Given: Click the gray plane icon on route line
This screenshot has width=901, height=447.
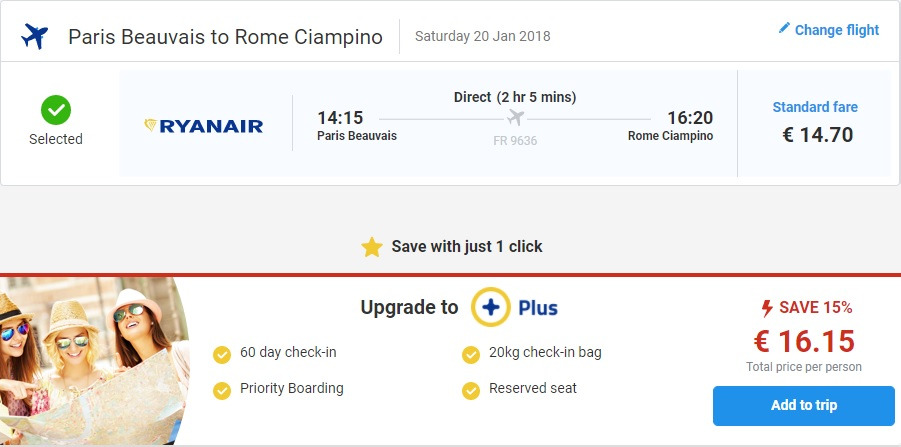Looking at the screenshot, I should [x=515, y=118].
